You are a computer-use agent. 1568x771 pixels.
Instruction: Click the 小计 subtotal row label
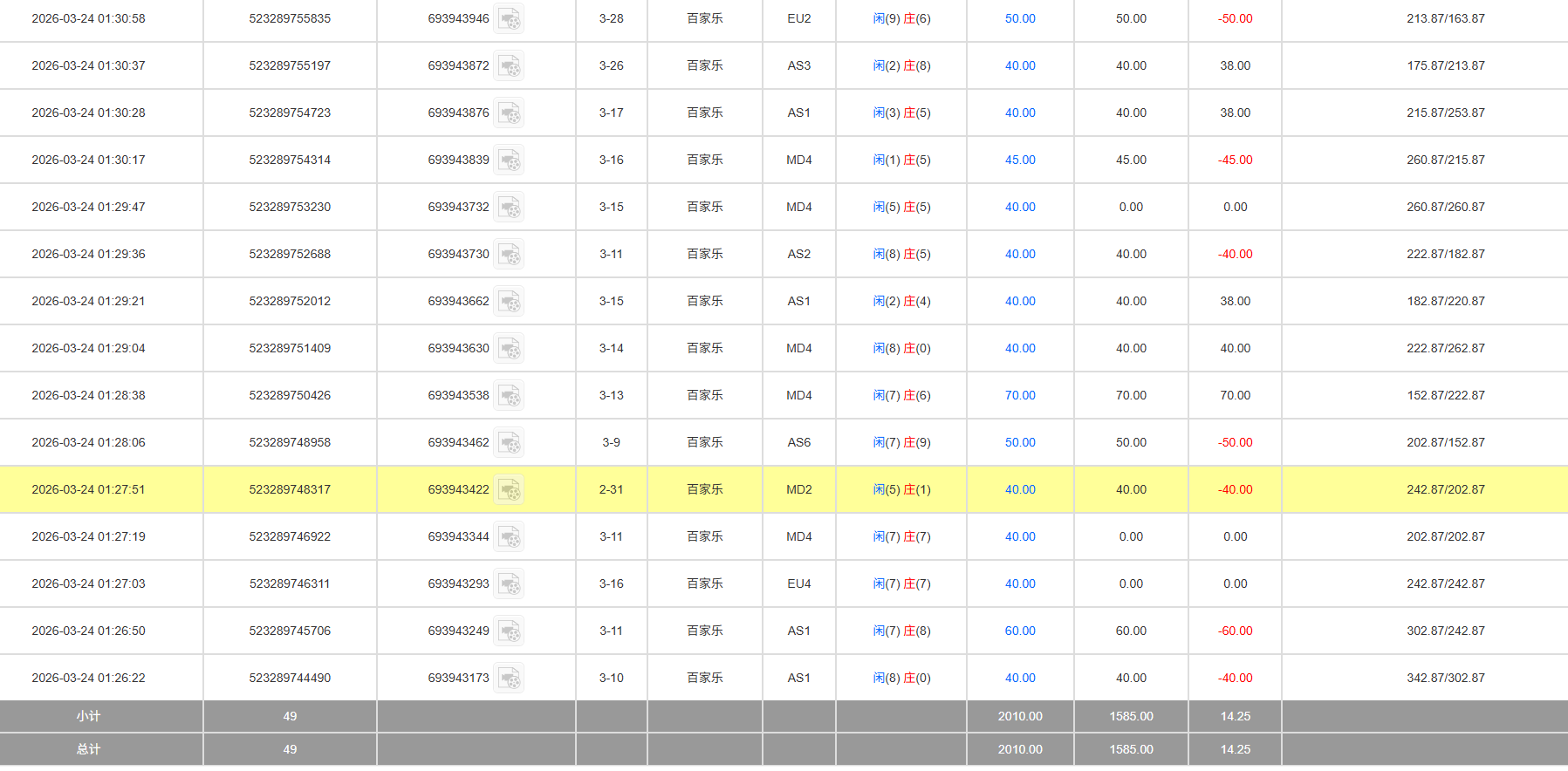tap(88, 716)
